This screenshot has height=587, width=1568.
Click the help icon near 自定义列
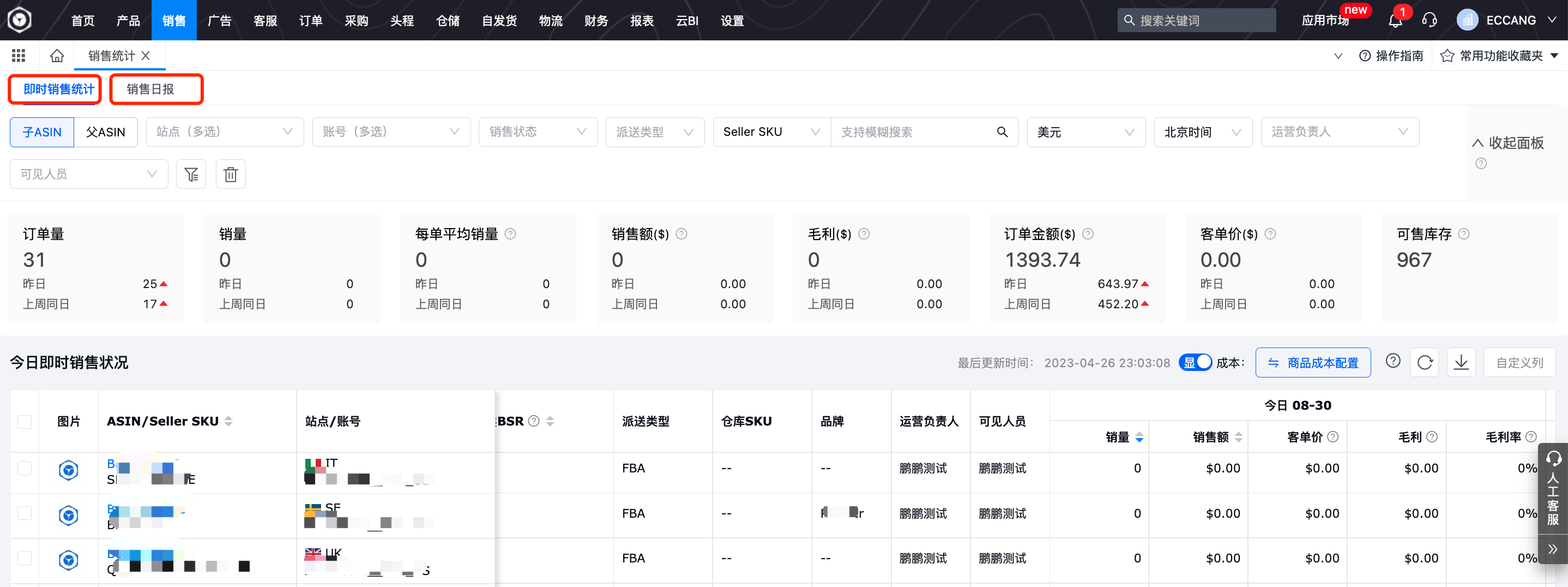pos(1394,361)
